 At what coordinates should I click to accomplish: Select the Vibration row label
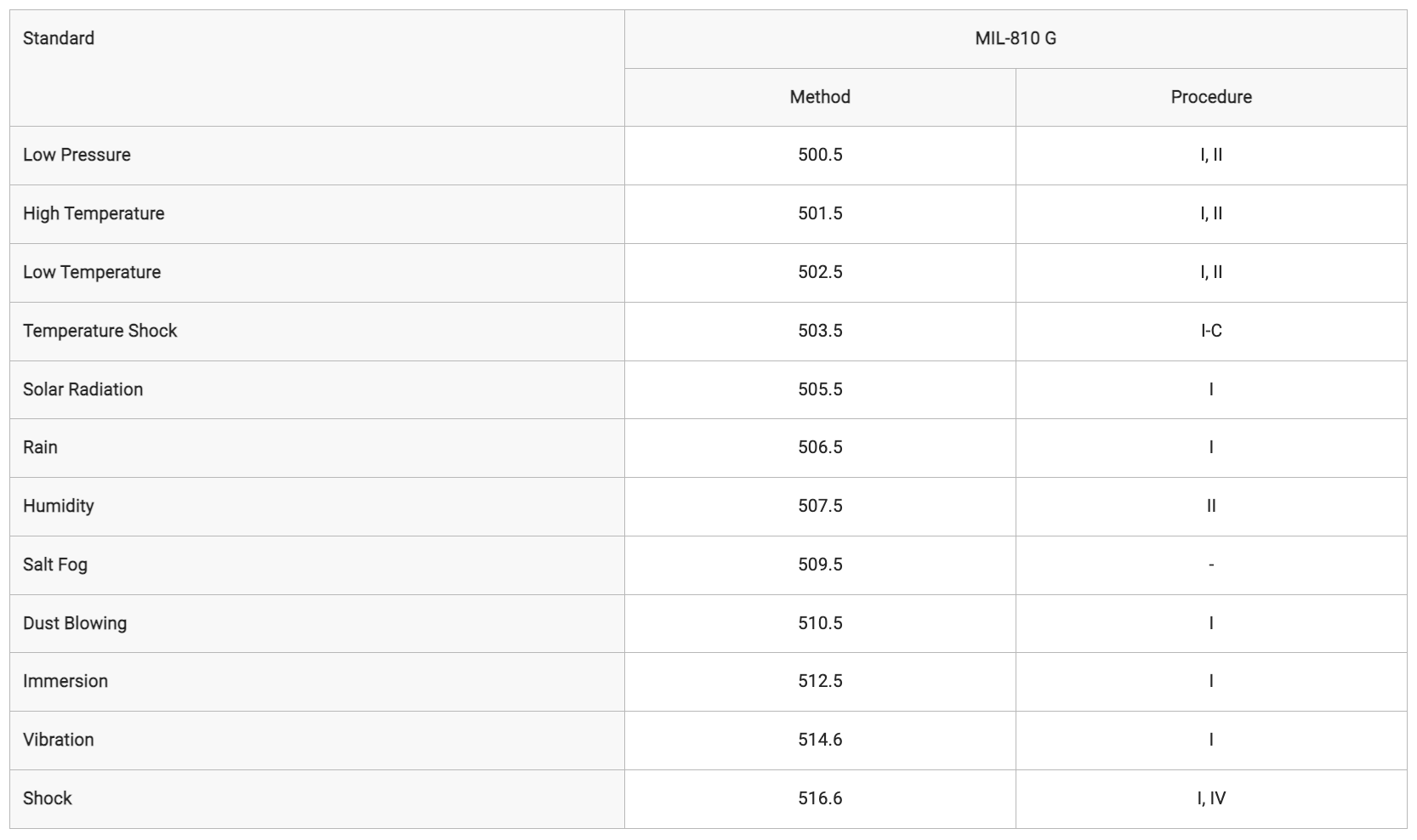tap(59, 741)
